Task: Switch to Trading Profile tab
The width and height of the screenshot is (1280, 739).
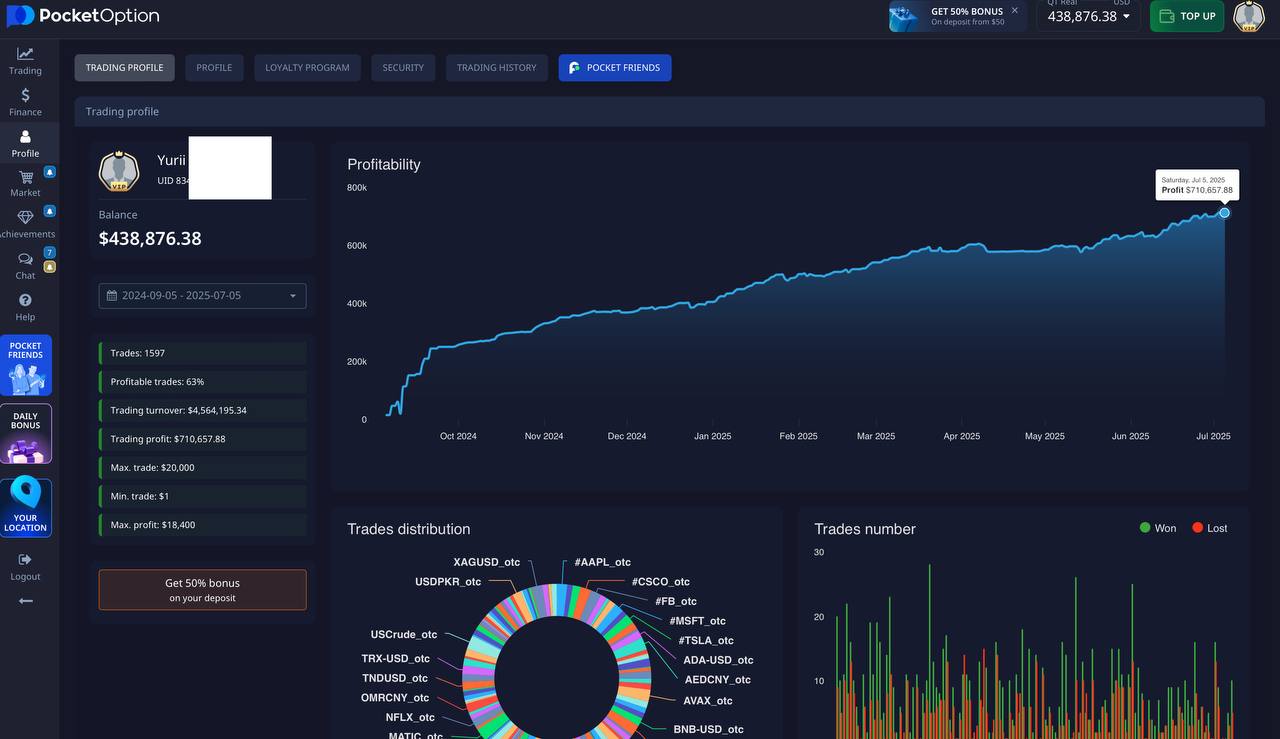Action: point(125,68)
